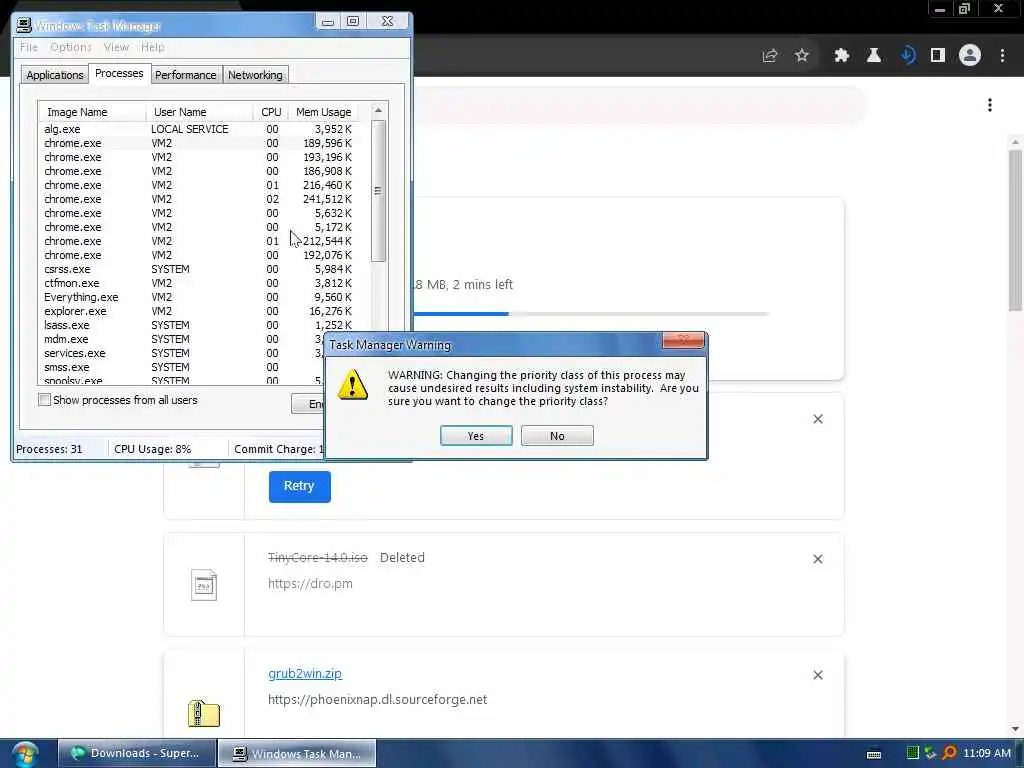1024x768 pixels.
Task: Open browser Extensions puzzle icon
Action: (x=842, y=56)
